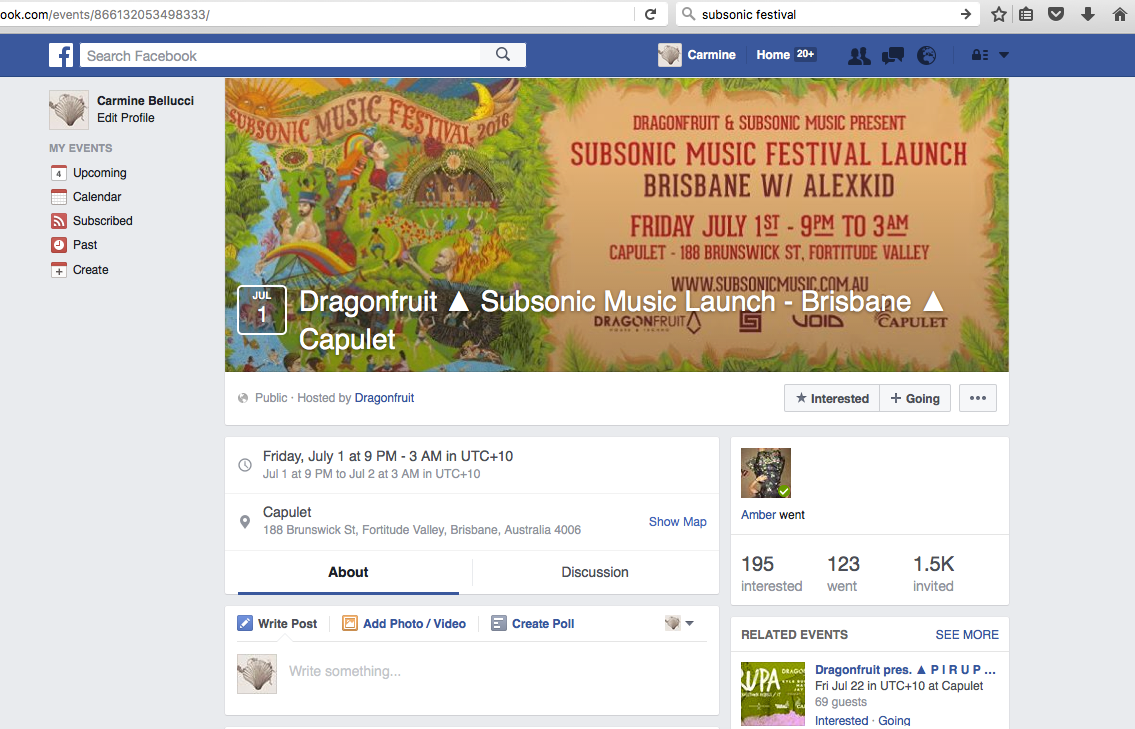Screen dimensions: 1135x729
Task: Click the Past events icon in sidebar
Action: click(59, 245)
